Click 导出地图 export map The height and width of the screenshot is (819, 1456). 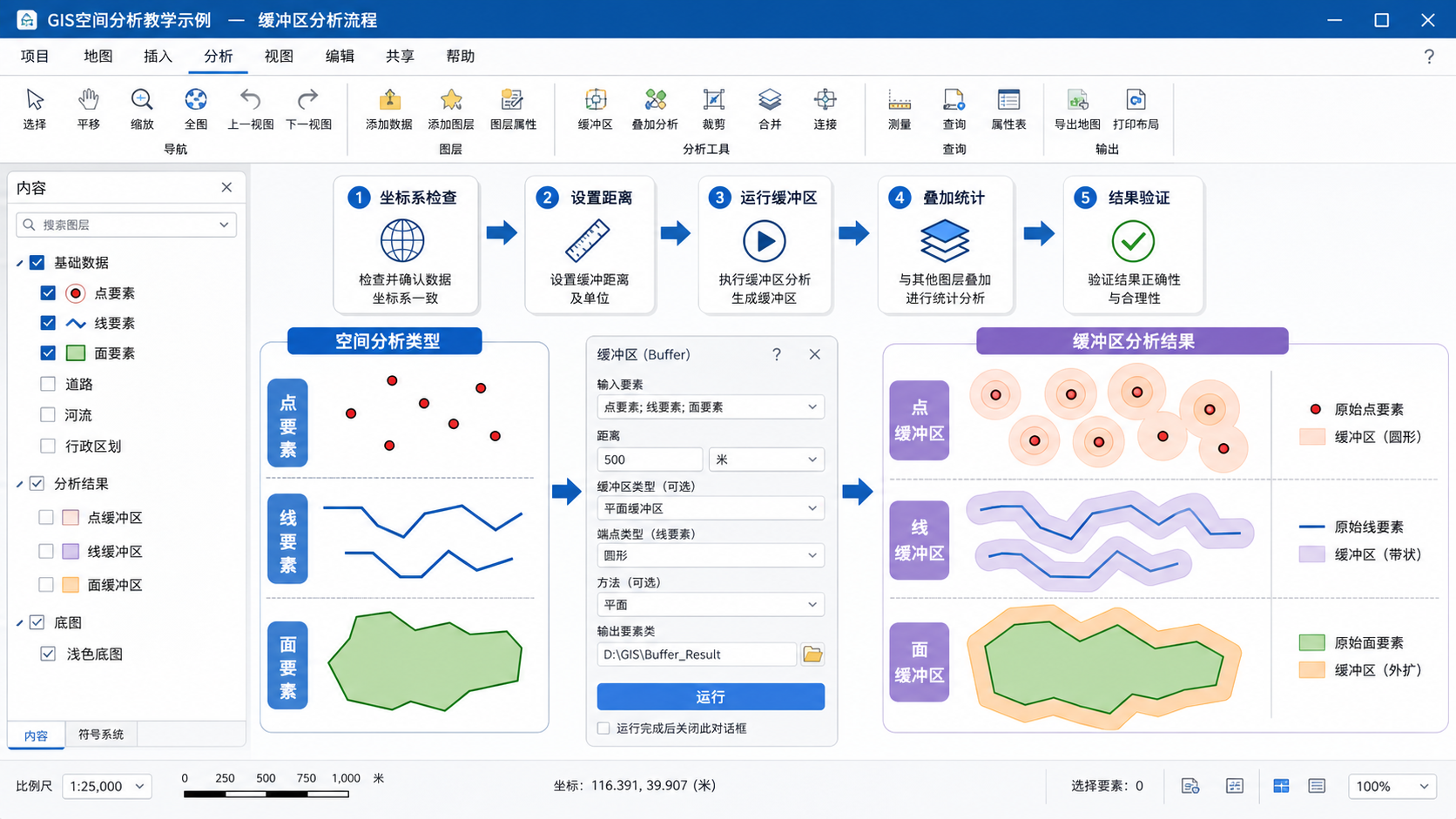(x=1077, y=109)
